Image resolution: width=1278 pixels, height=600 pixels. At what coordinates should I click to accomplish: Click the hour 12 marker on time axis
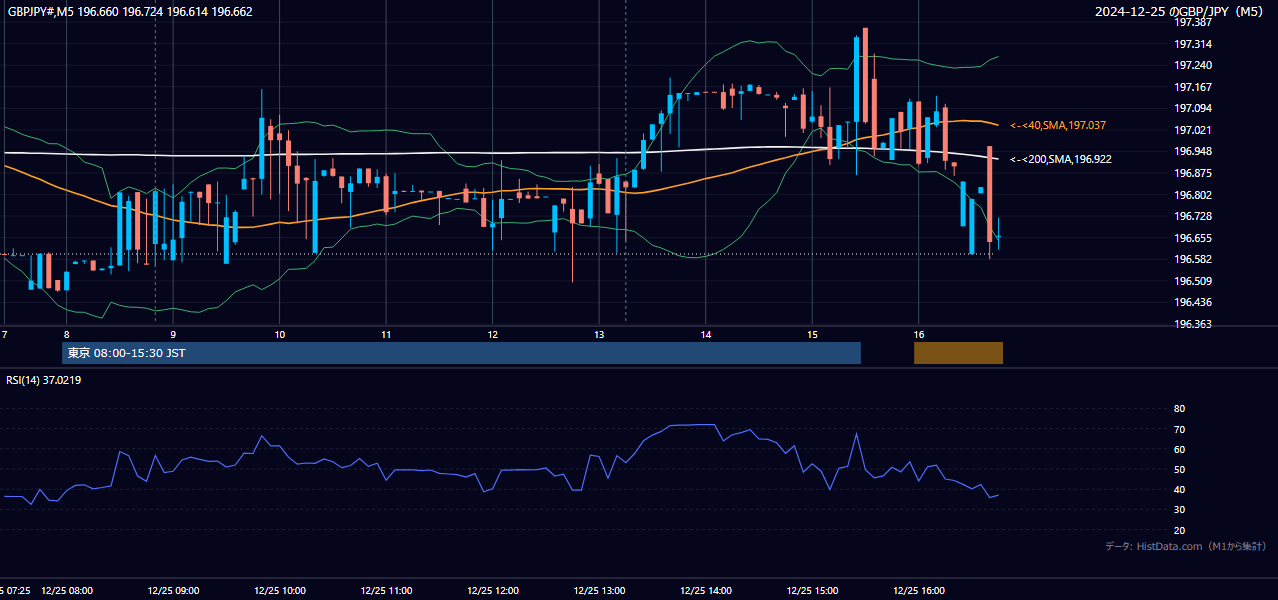(492, 334)
